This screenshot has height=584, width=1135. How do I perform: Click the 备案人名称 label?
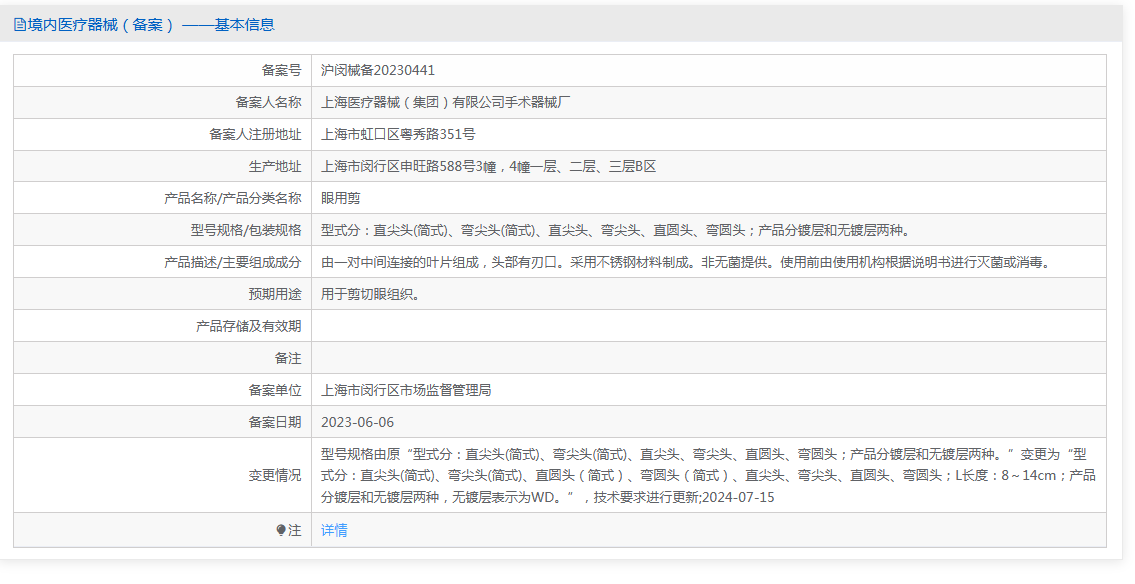click(269, 102)
